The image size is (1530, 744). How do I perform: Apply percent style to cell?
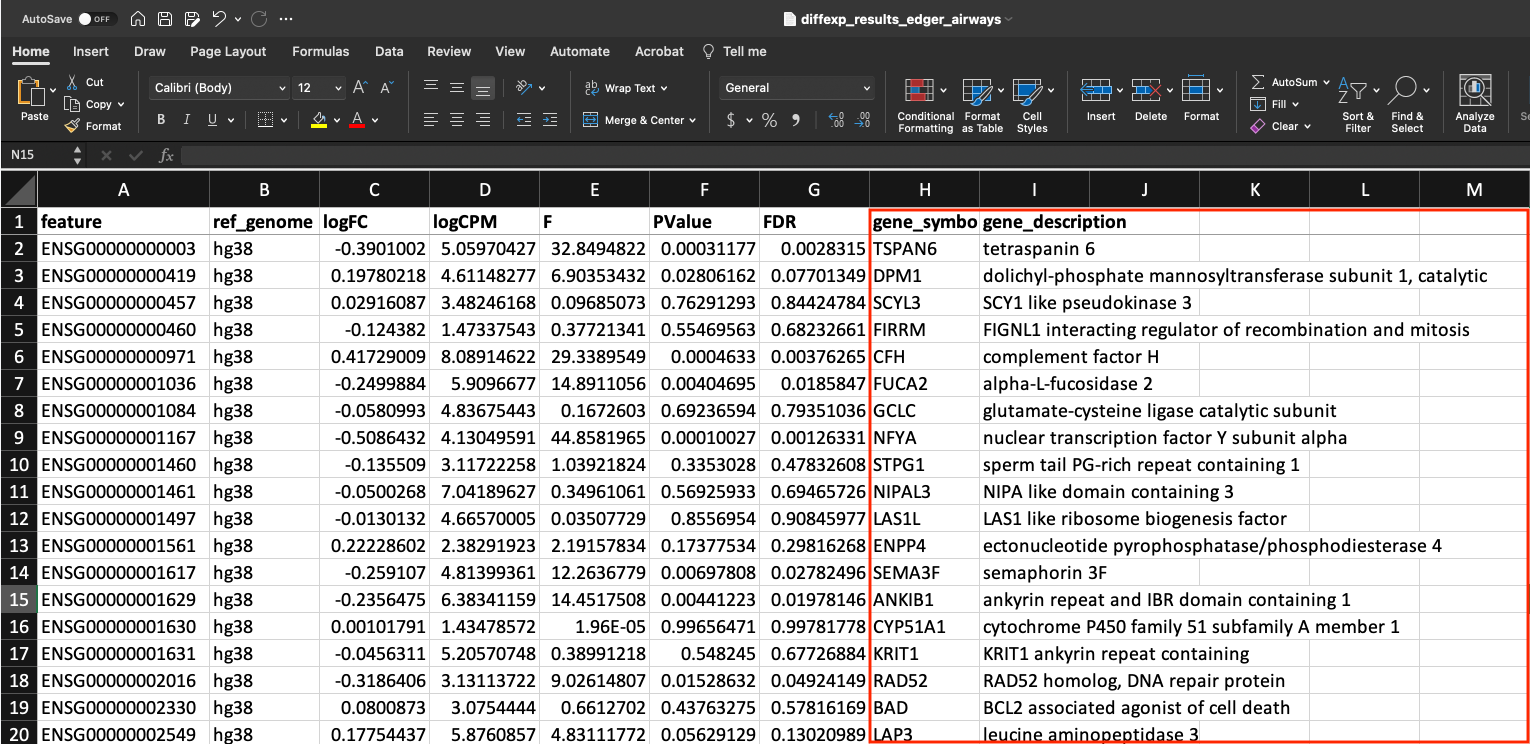[x=769, y=120]
